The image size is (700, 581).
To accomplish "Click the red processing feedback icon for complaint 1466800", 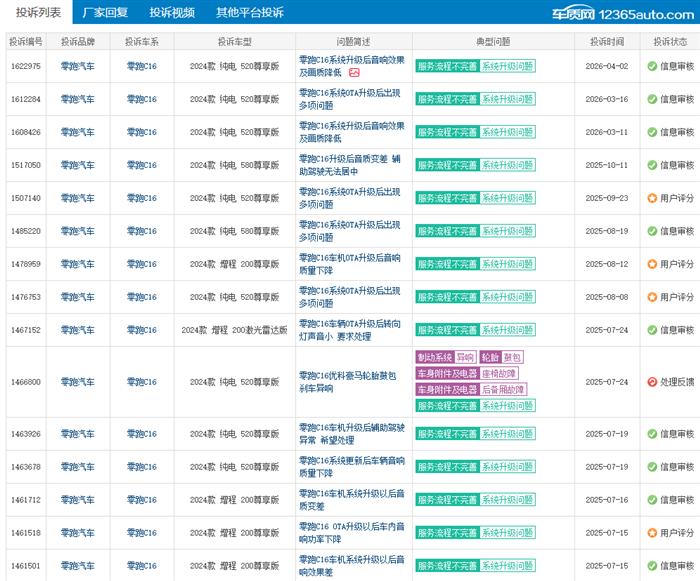I will pos(652,382).
